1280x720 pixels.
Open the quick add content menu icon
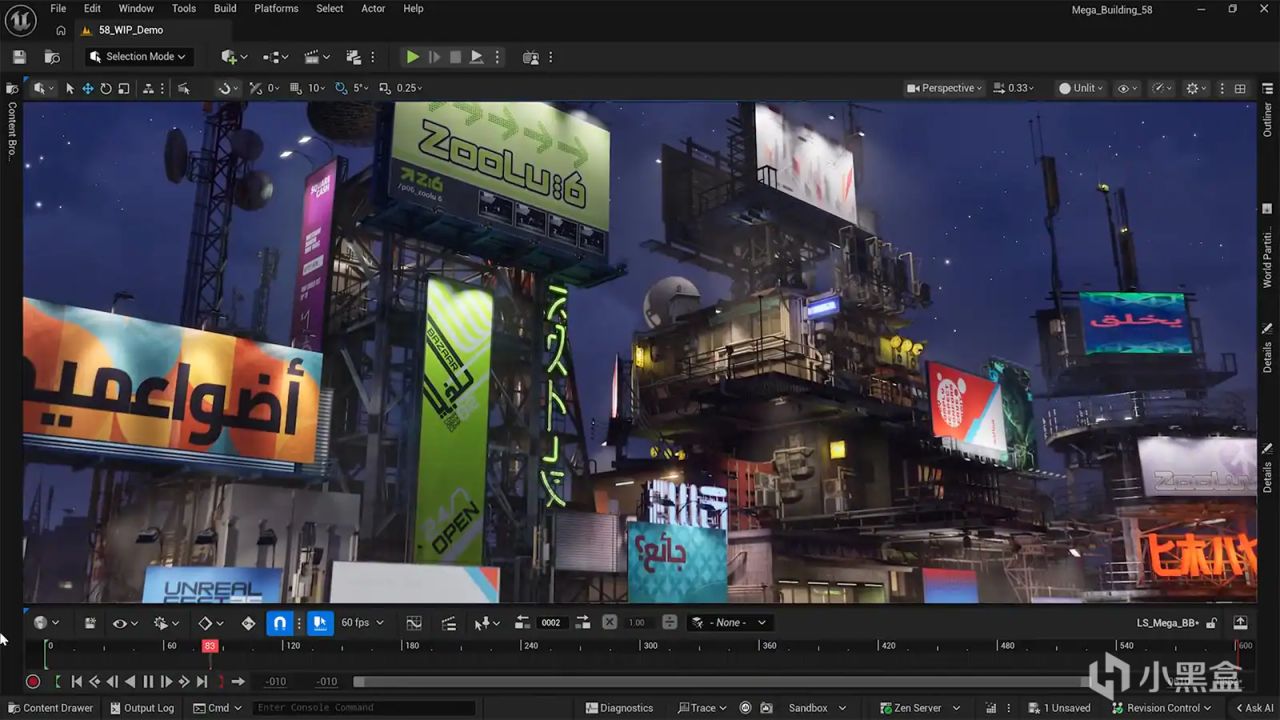pos(233,57)
